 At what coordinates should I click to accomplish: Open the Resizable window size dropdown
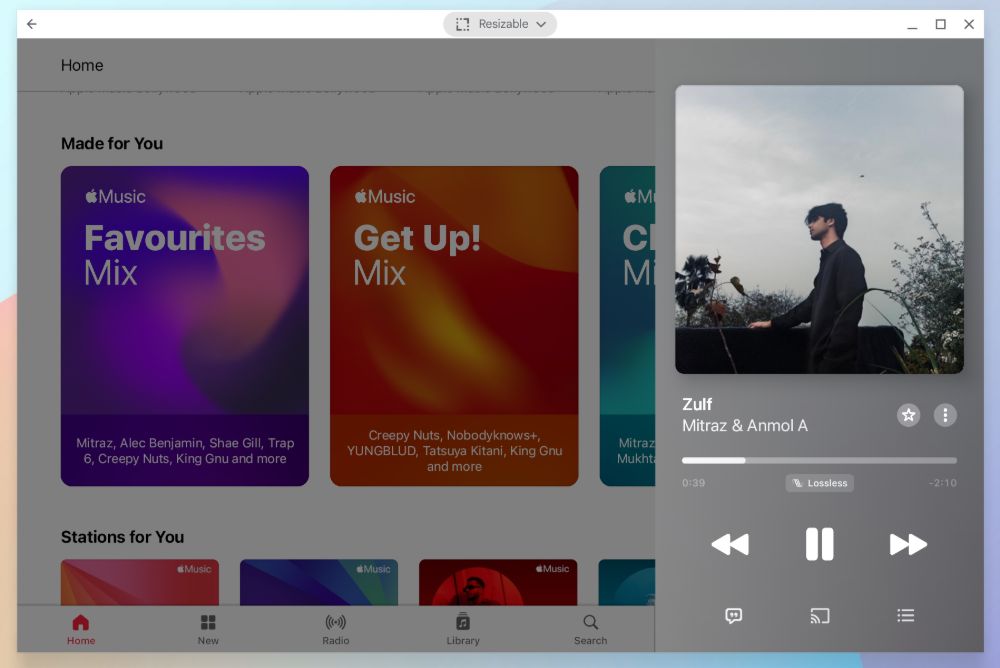pos(500,24)
